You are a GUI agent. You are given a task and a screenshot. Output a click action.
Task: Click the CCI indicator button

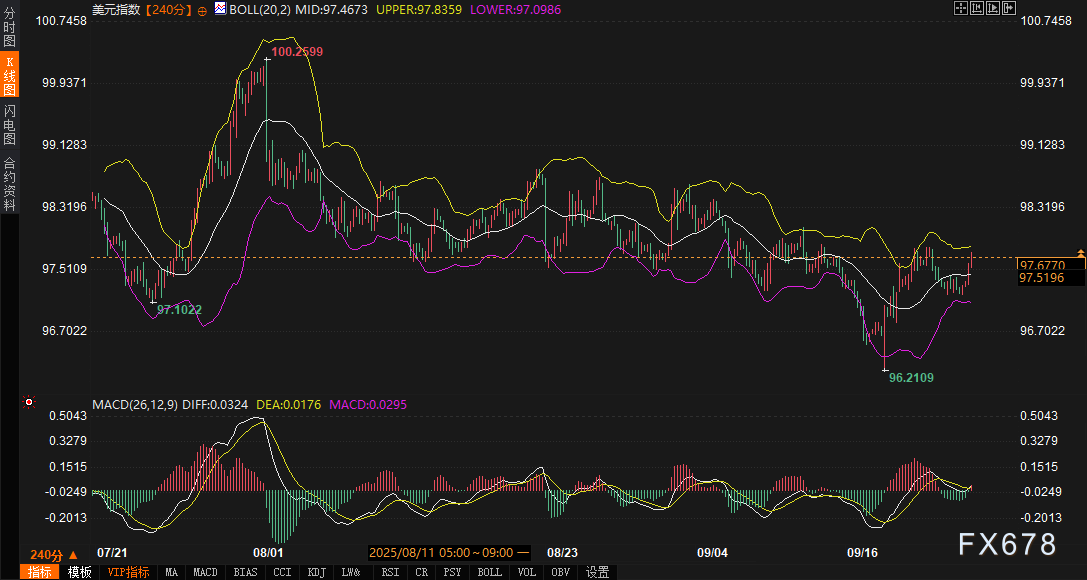[282, 572]
